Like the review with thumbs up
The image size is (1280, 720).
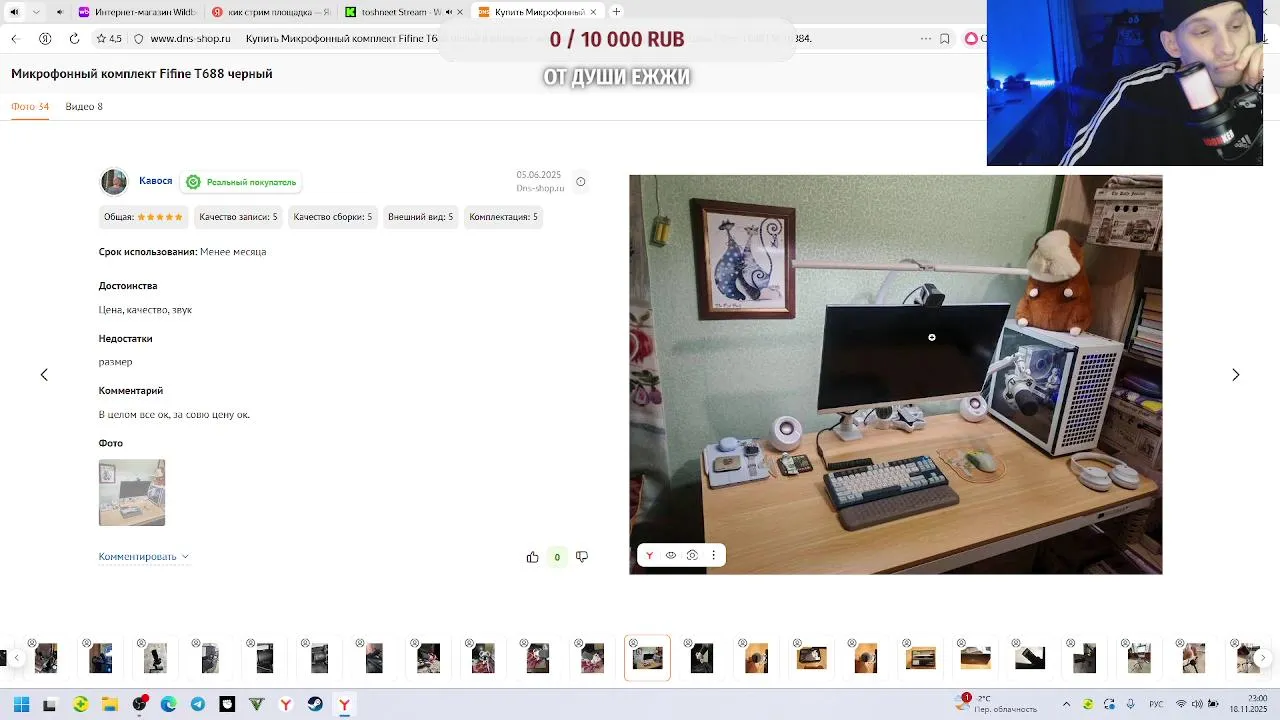532,557
